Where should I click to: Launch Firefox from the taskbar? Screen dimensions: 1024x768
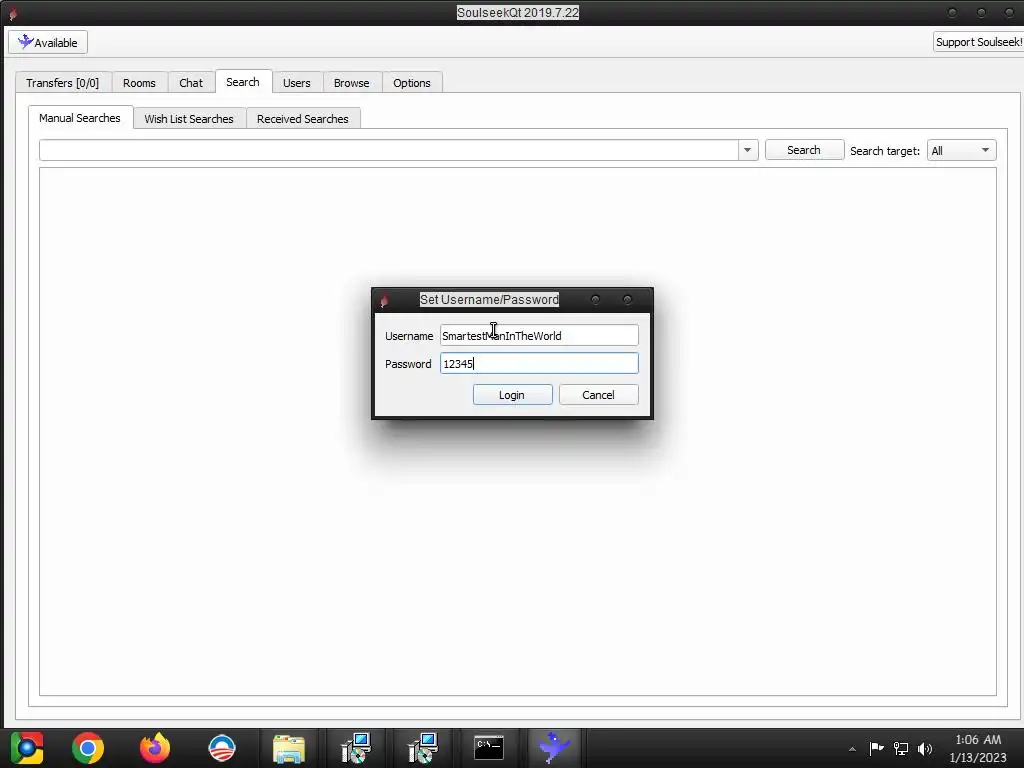(x=155, y=748)
